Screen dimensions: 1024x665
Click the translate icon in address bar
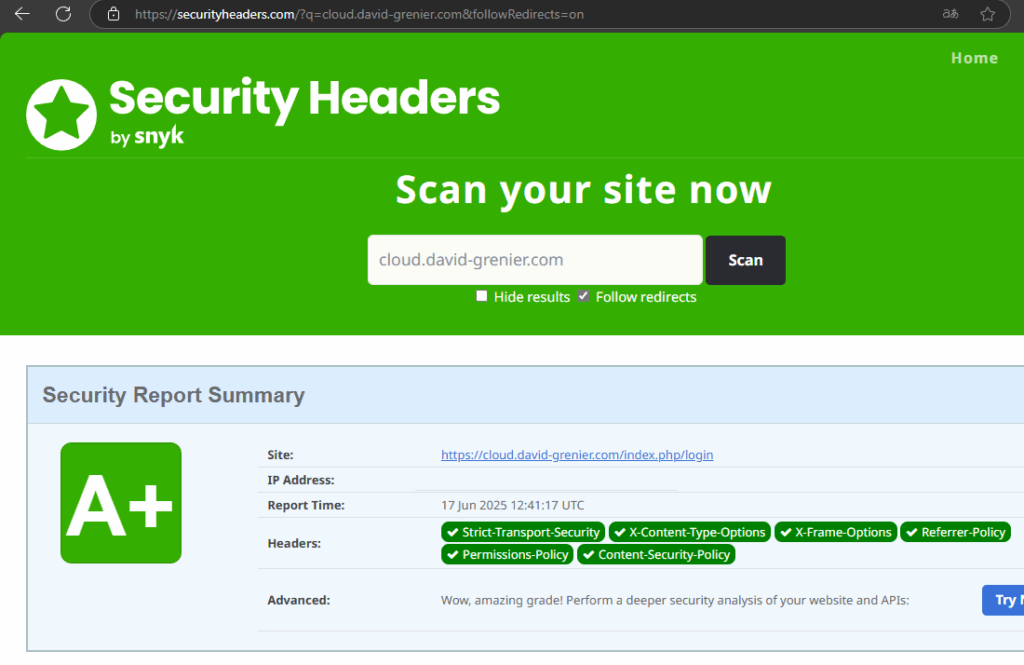(x=949, y=14)
